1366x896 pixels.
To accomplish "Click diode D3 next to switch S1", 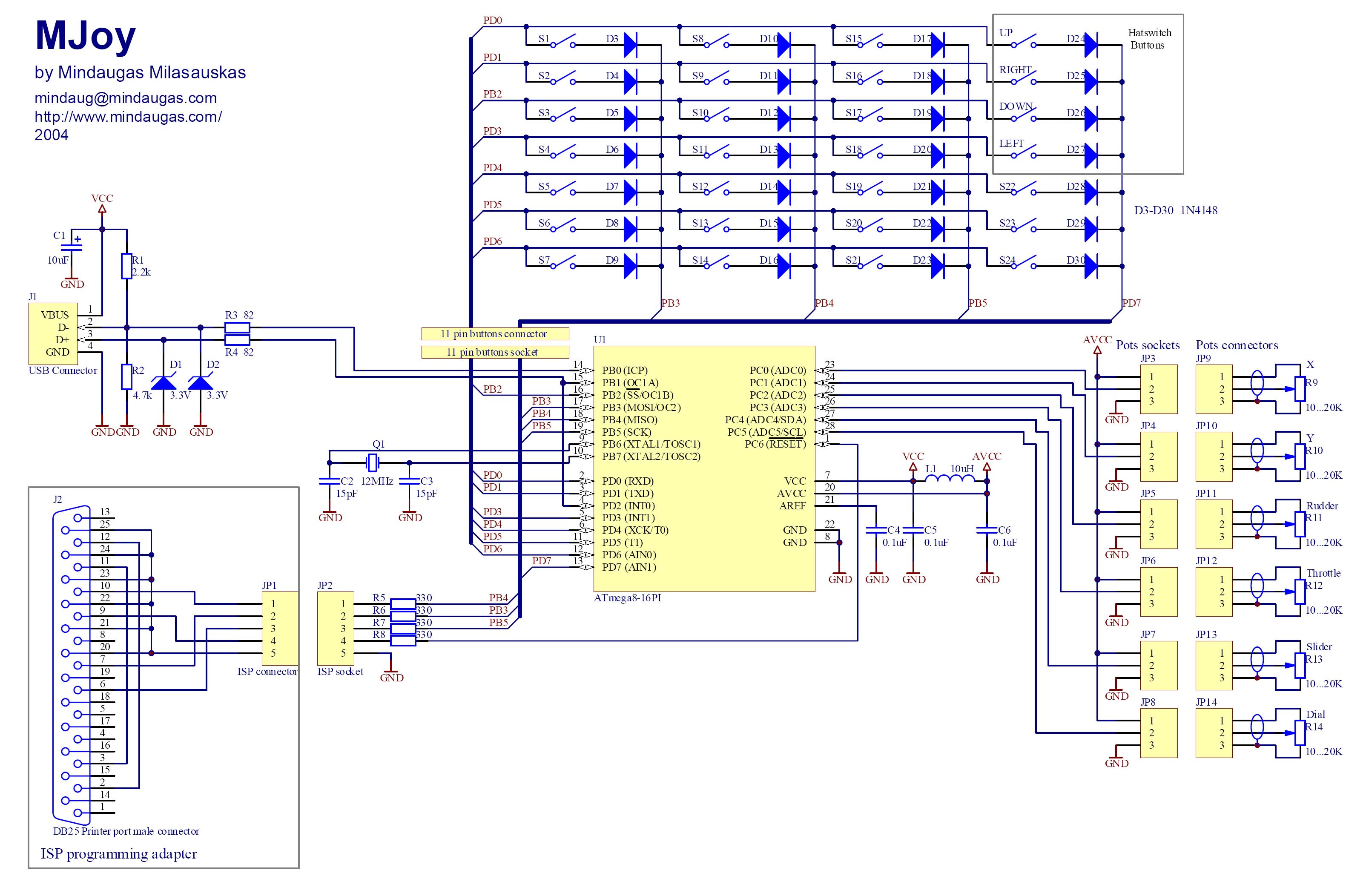I will pos(630,45).
